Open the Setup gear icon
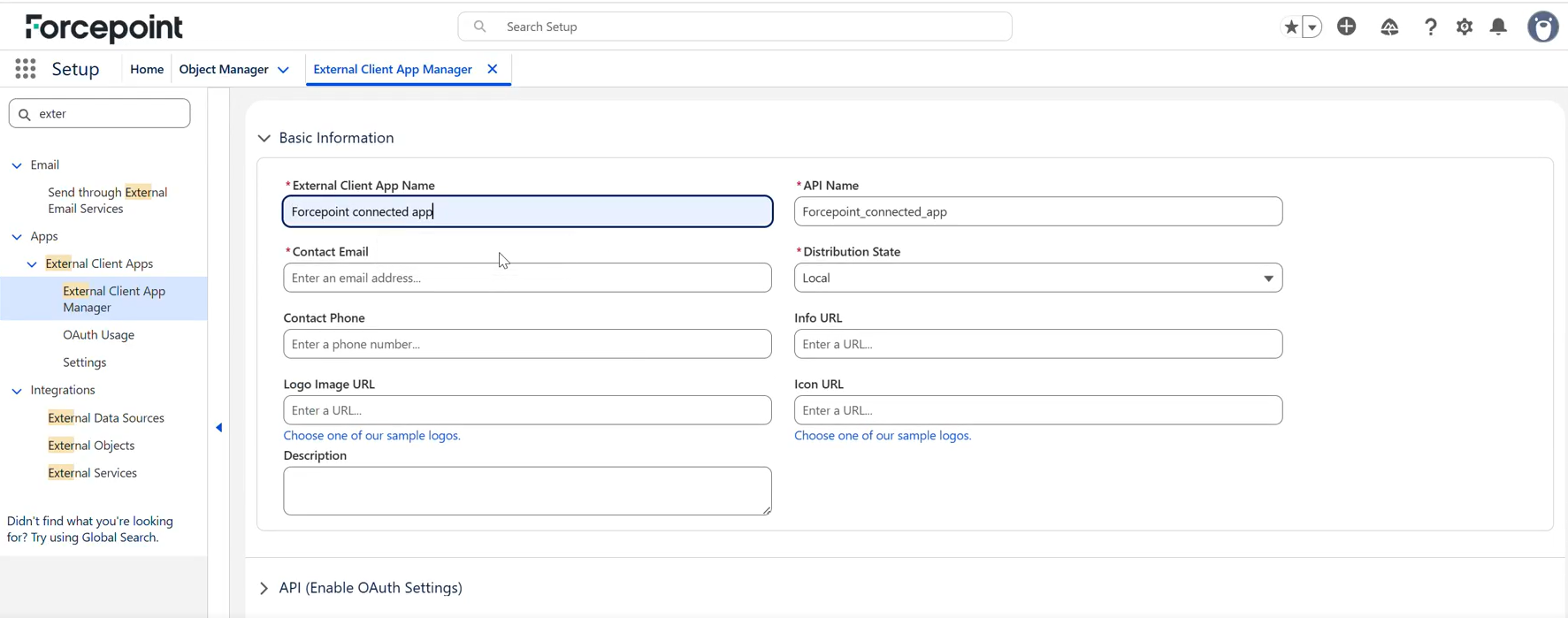 1465,27
